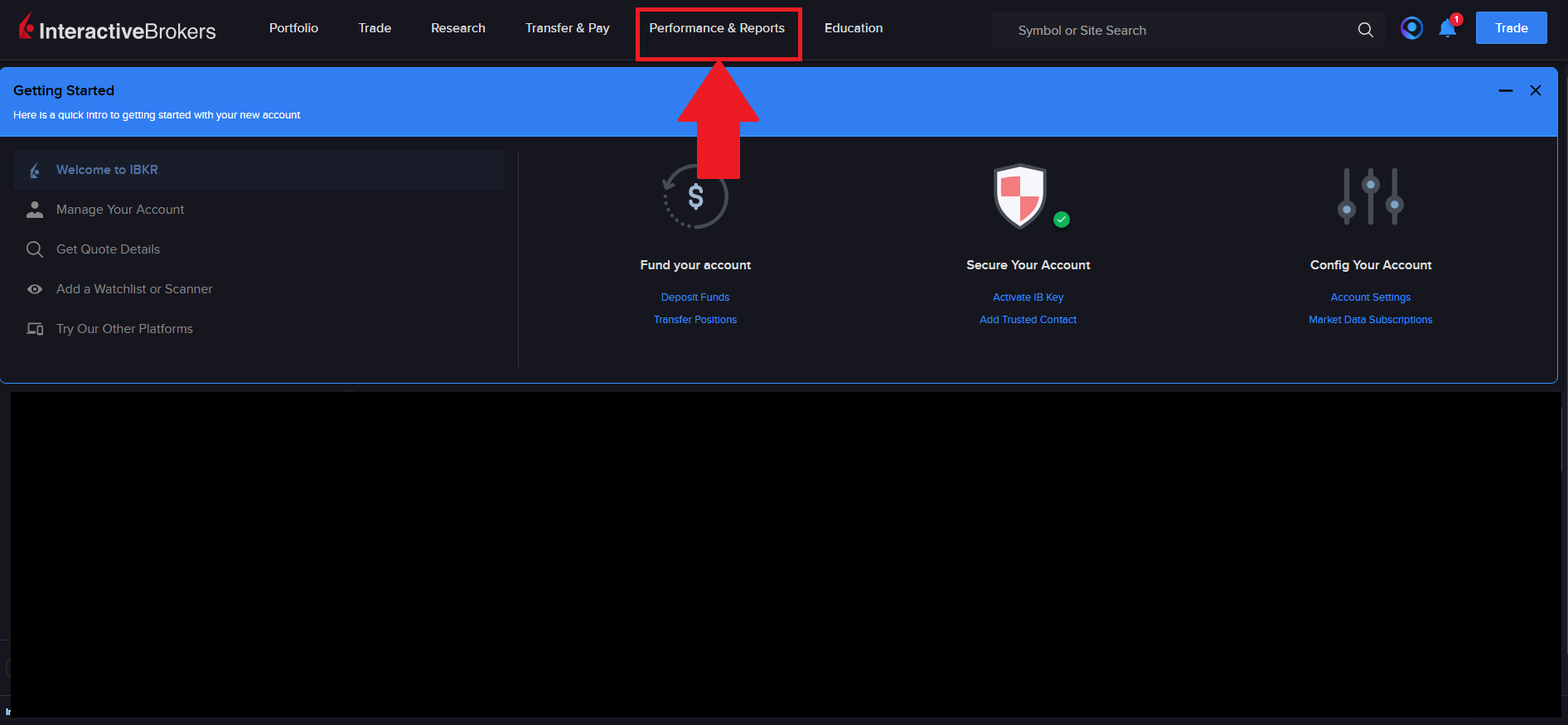1568x725 pixels.
Task: Select Try Our Other Platforms item
Action: [x=259, y=329]
